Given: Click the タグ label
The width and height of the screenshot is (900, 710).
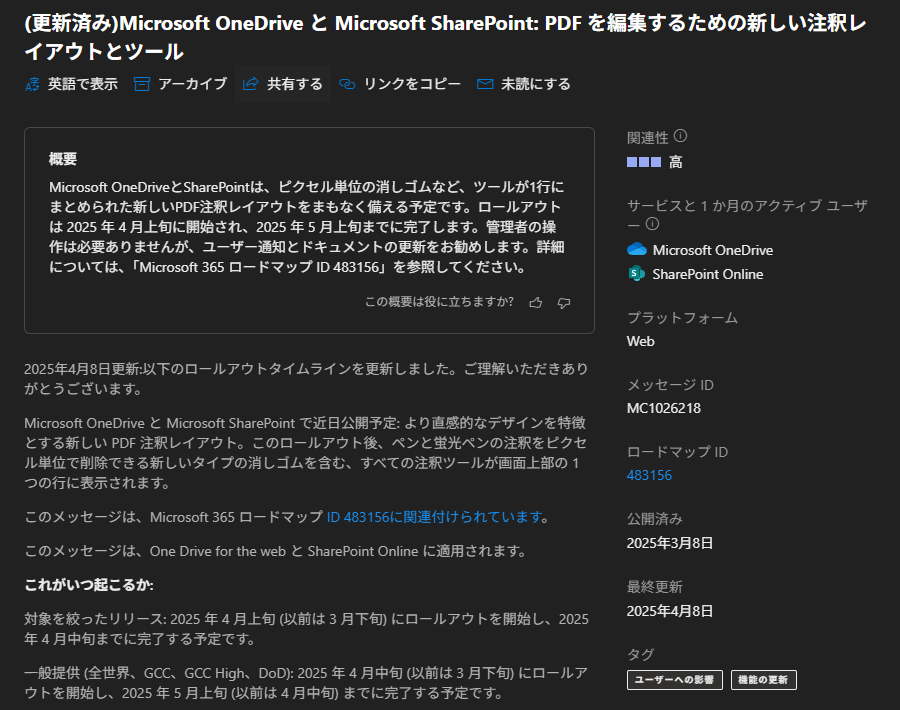Looking at the screenshot, I should click(x=641, y=654).
